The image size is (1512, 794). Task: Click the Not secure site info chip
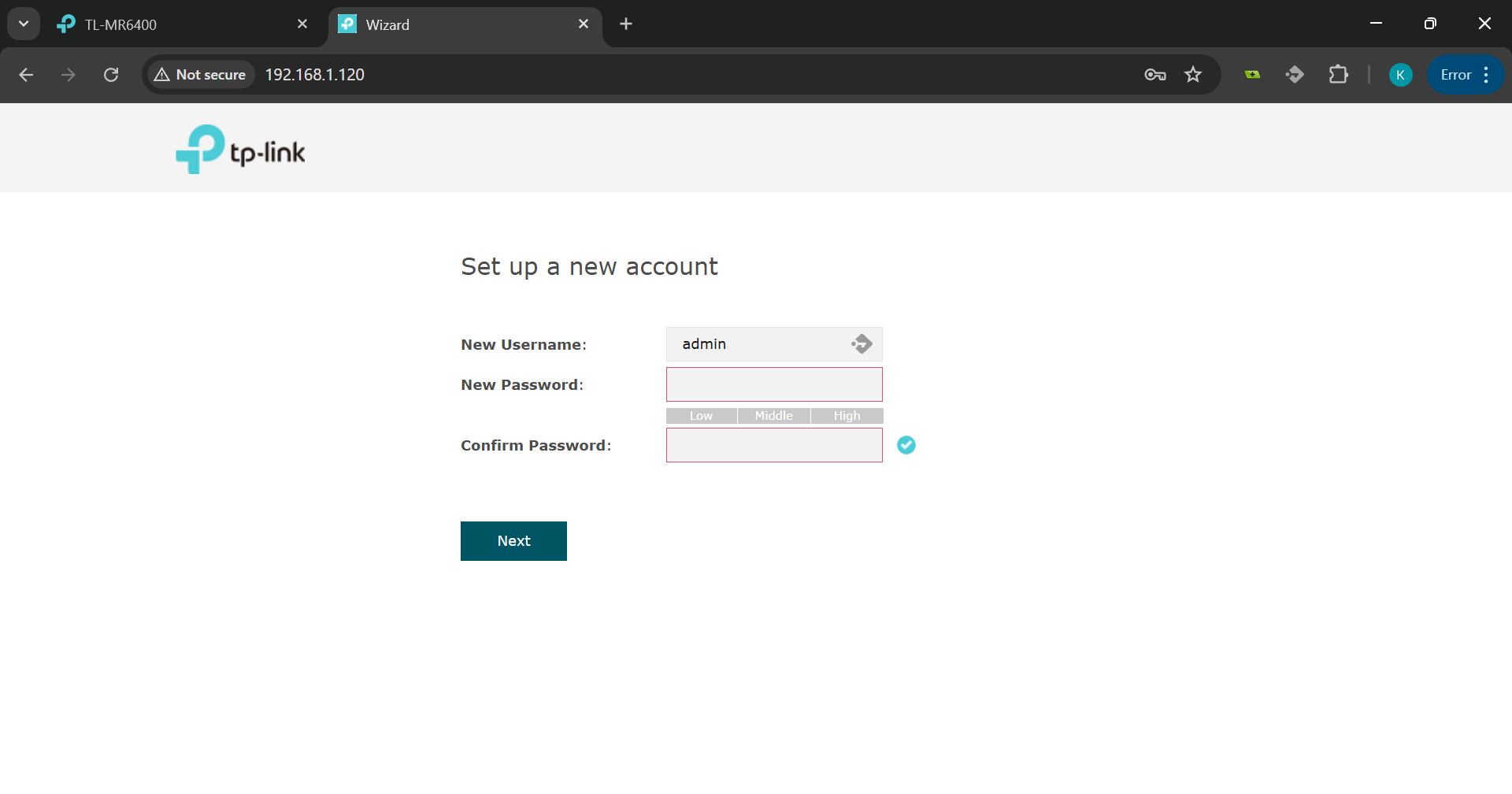(x=201, y=75)
